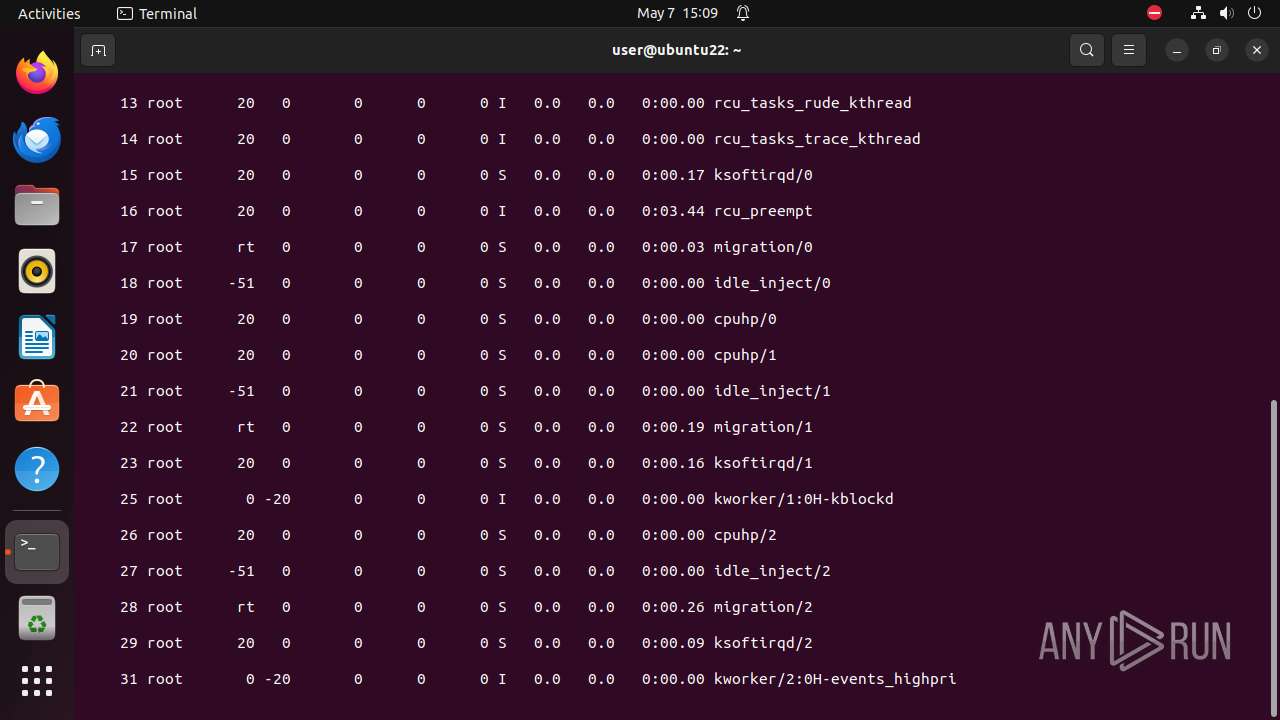Click the user@ubuntu22 window title
This screenshot has height=720, width=1280.
677,50
